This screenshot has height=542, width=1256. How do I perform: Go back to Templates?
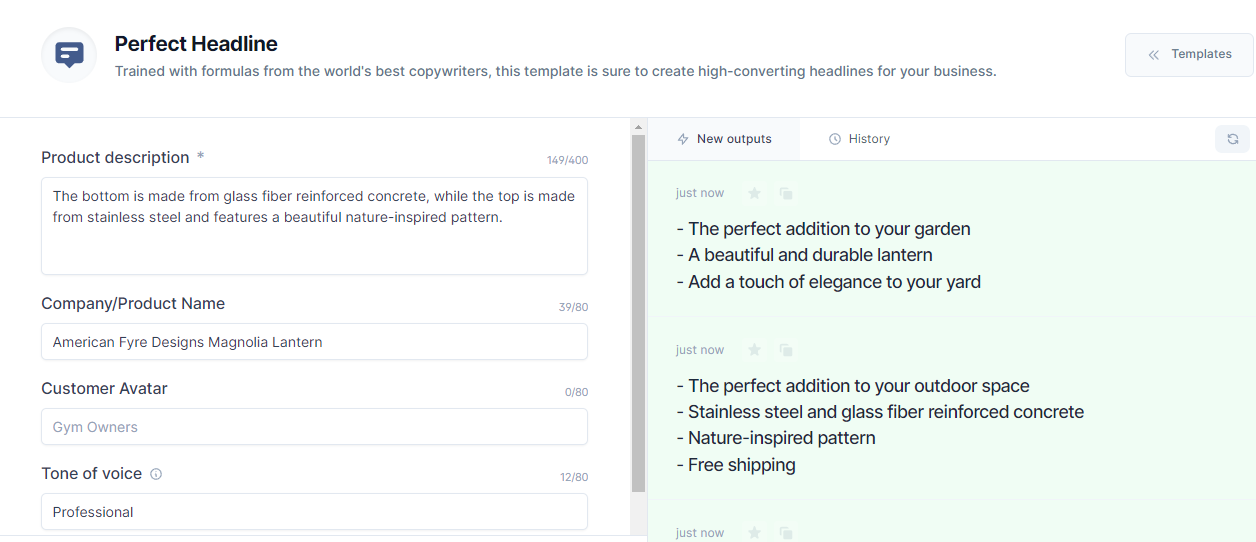tap(1189, 55)
